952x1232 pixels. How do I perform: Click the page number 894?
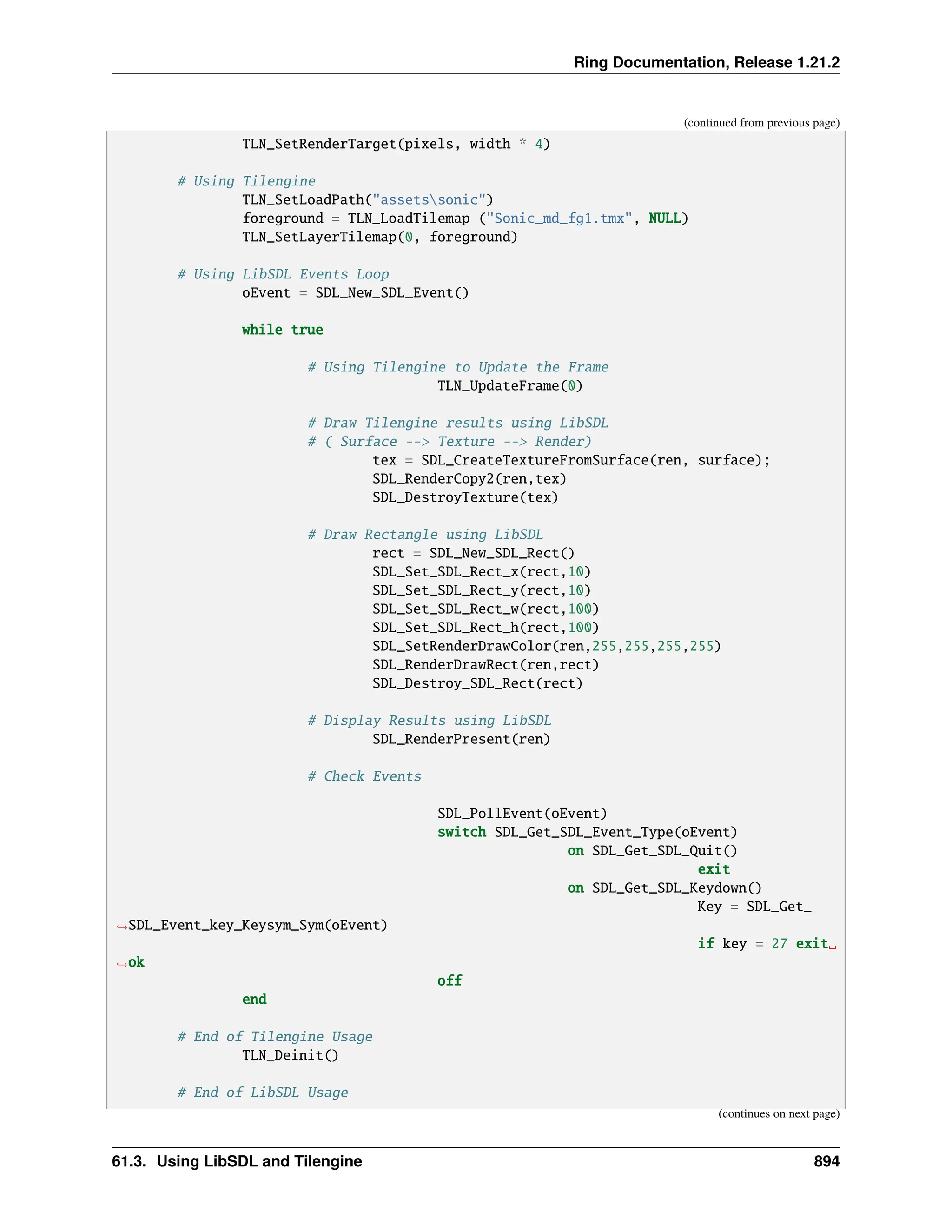(826, 1161)
